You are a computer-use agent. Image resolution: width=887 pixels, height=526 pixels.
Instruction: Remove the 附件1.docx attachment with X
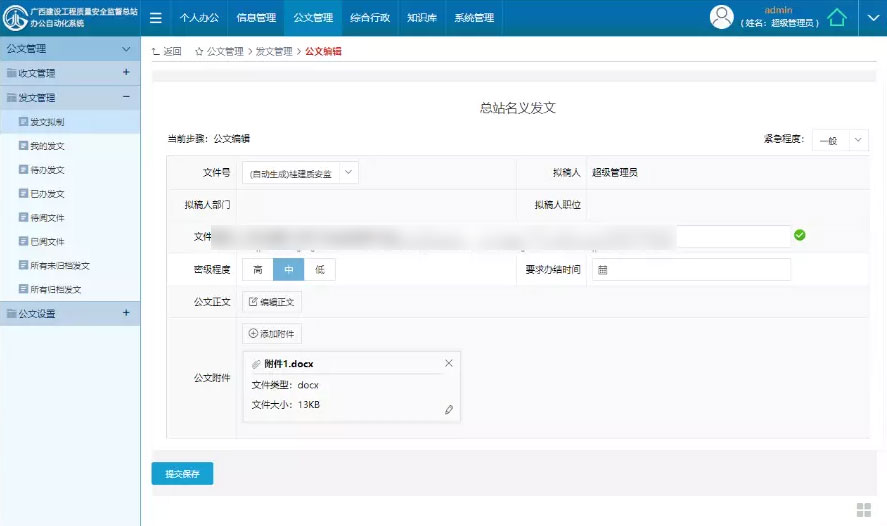(x=449, y=363)
